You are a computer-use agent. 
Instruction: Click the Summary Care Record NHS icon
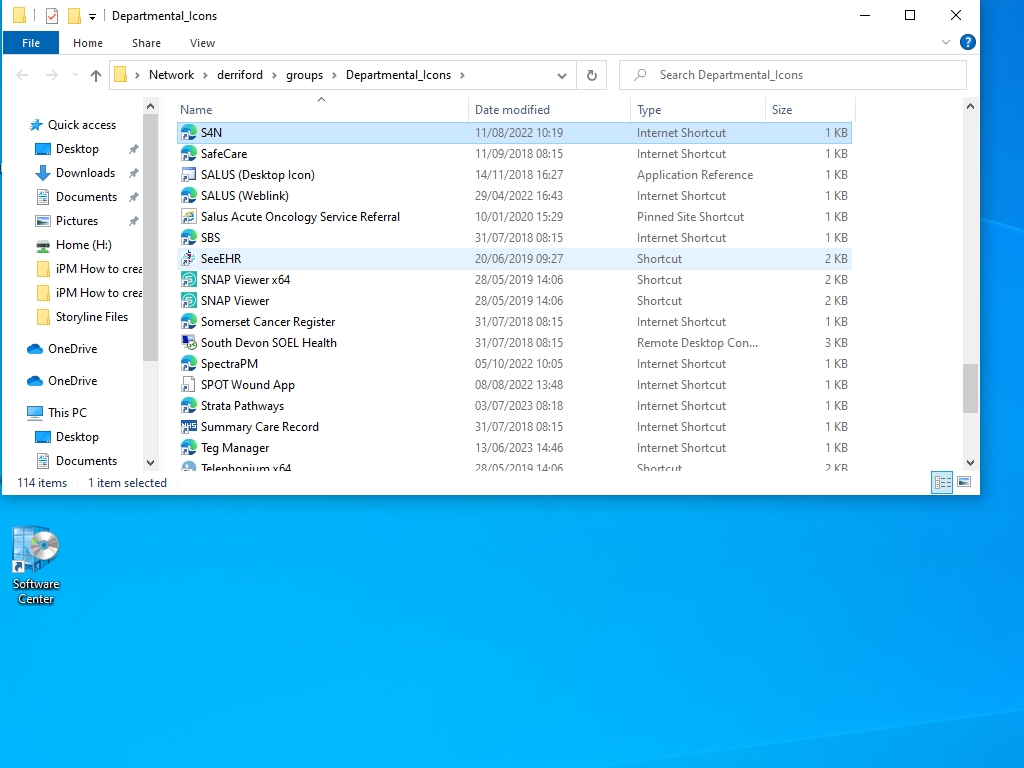click(189, 426)
